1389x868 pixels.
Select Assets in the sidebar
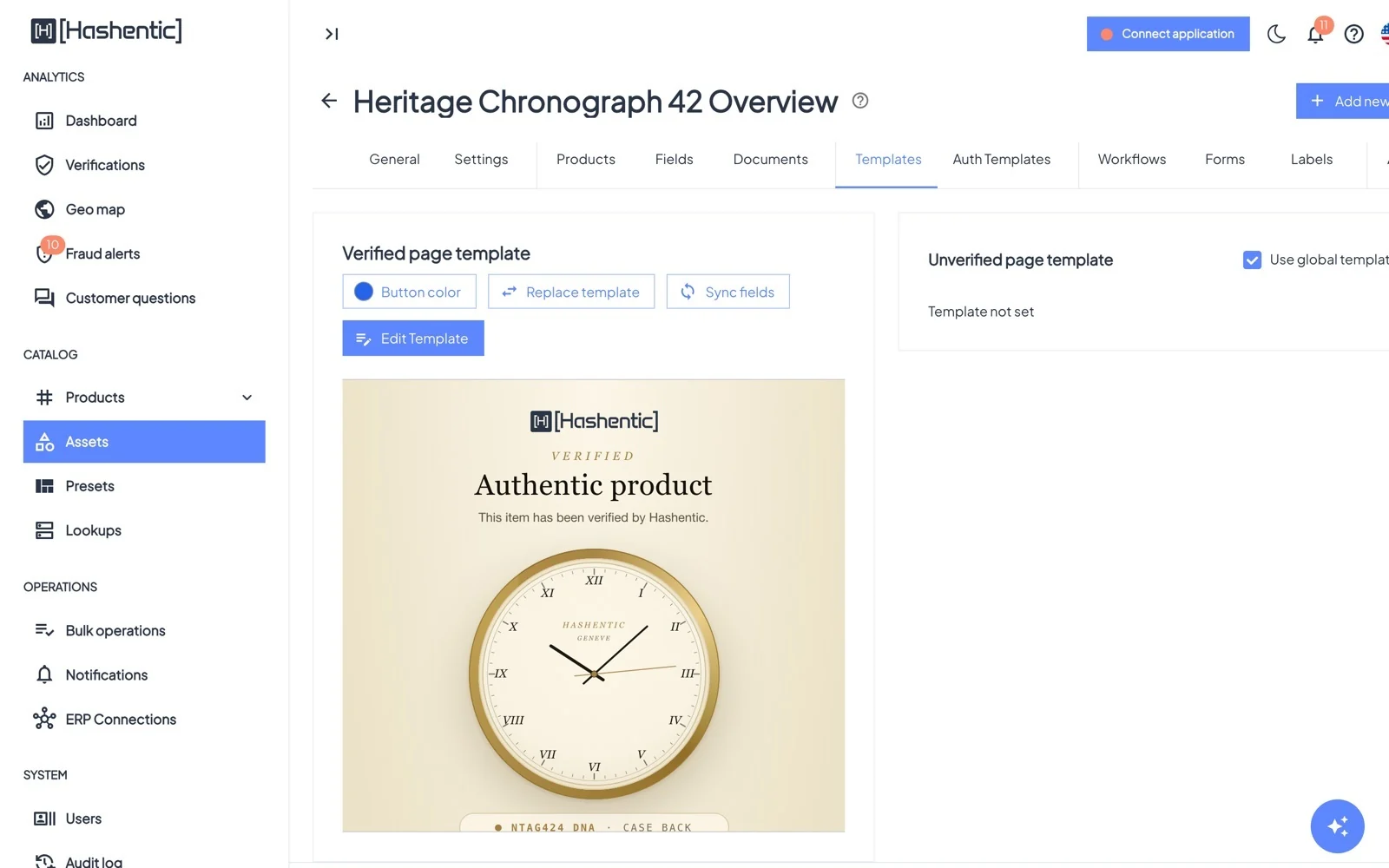click(144, 442)
